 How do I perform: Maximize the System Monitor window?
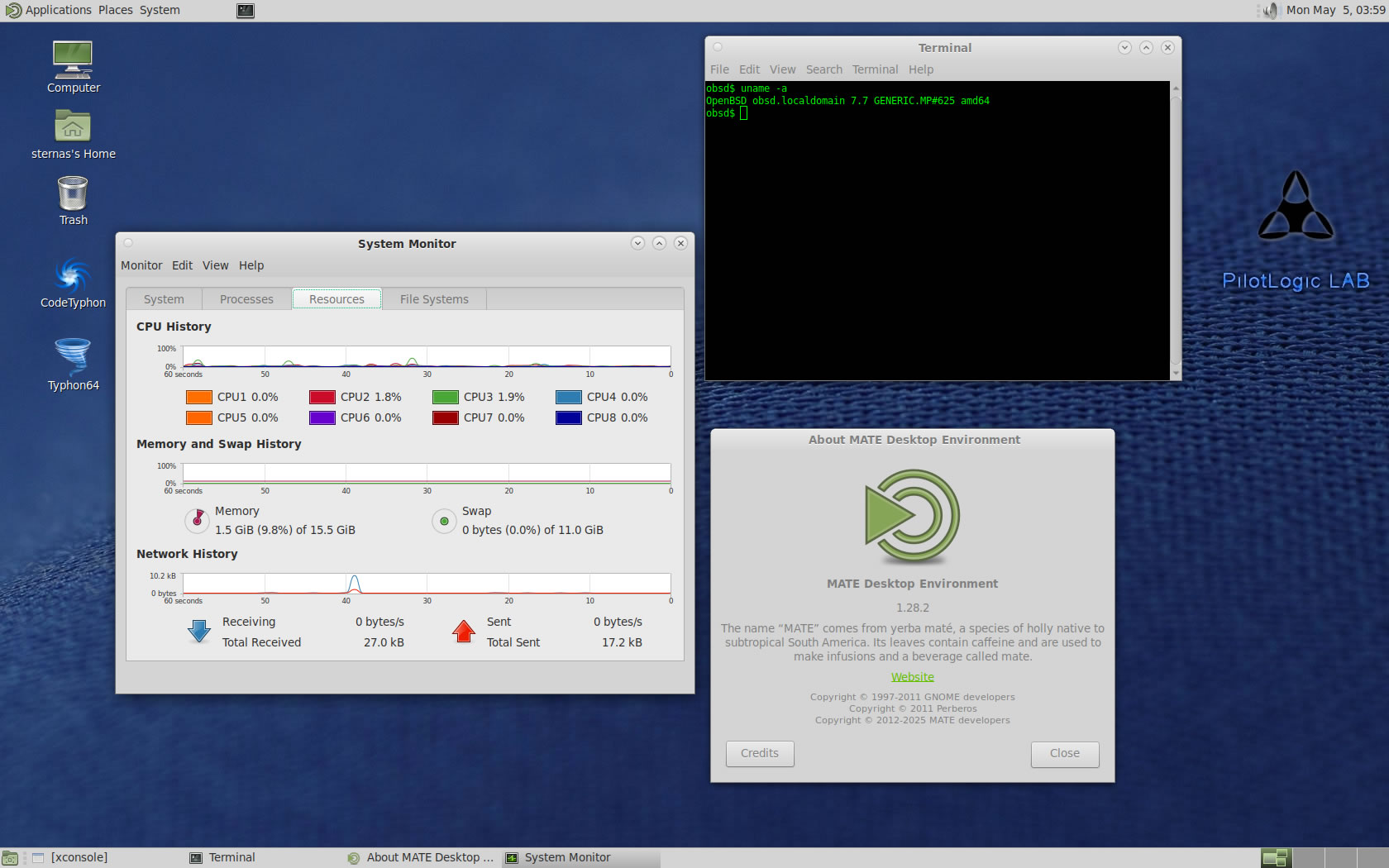659,243
